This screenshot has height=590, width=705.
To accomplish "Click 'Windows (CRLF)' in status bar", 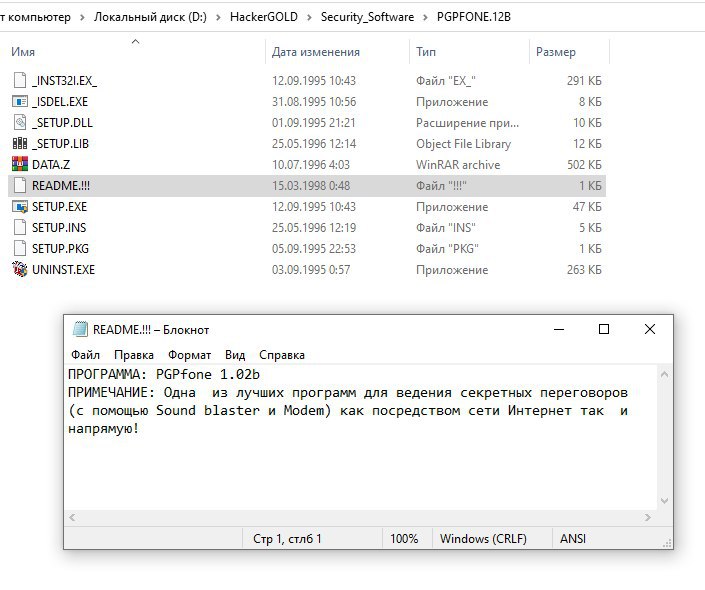I will pyautogui.click(x=483, y=538).
